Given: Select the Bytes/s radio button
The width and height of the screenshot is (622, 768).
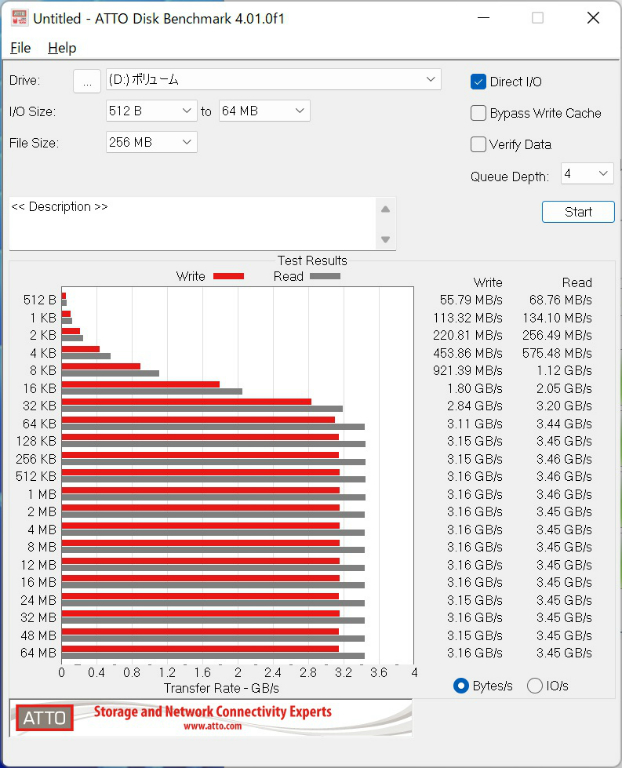Looking at the screenshot, I should [x=461, y=686].
